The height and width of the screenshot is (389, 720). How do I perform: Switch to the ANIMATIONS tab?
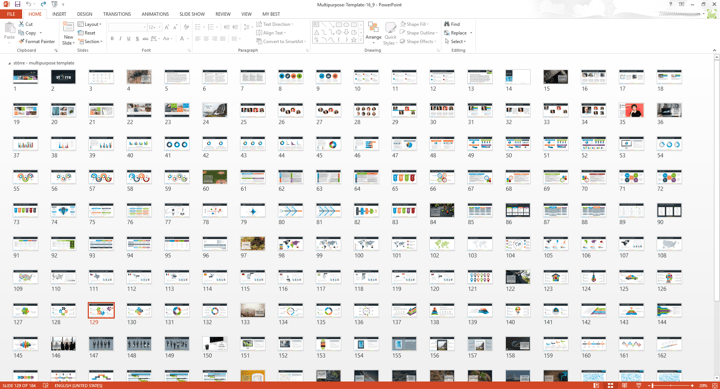(155, 14)
